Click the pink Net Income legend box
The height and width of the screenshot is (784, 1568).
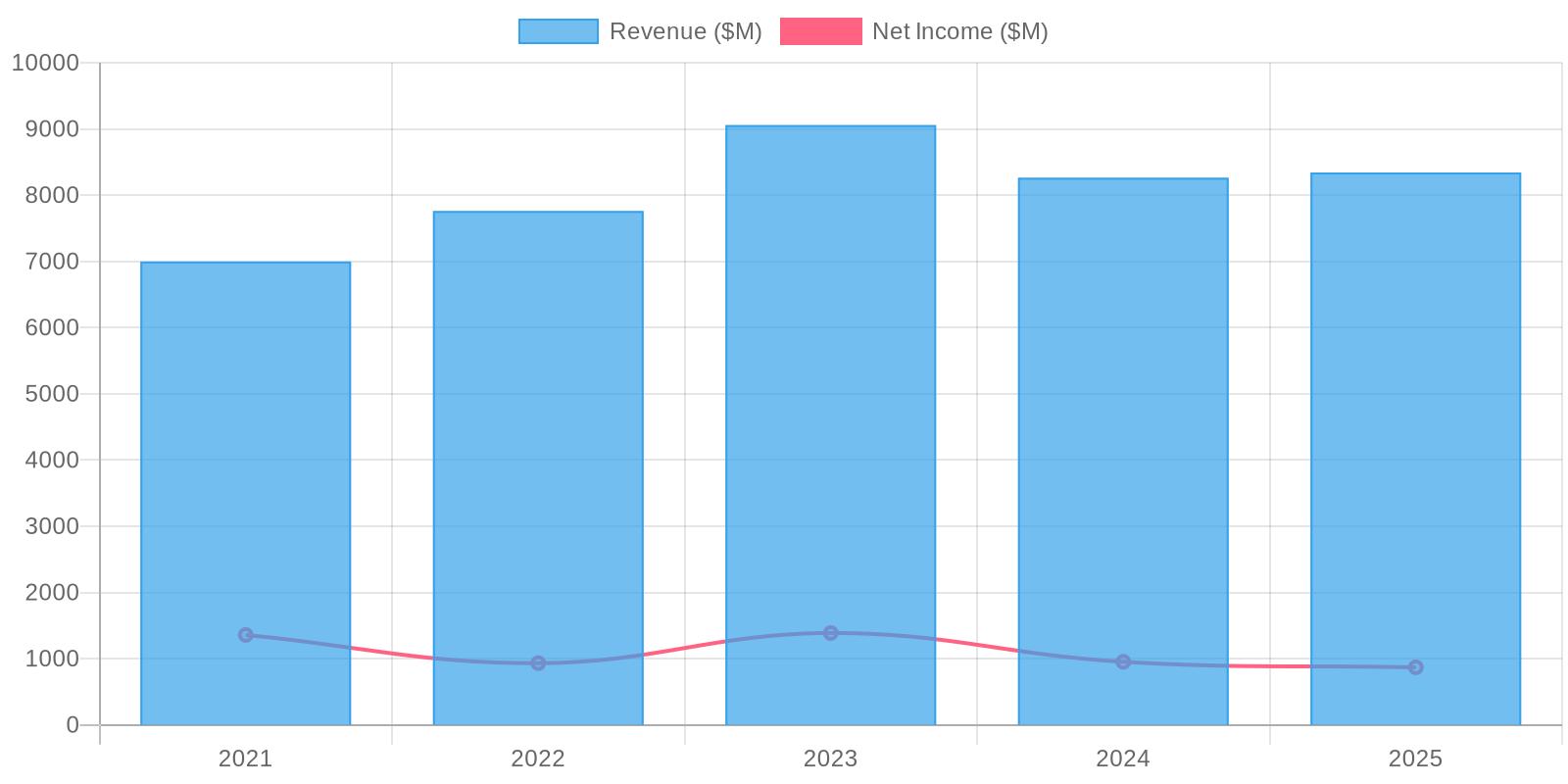[x=820, y=31]
